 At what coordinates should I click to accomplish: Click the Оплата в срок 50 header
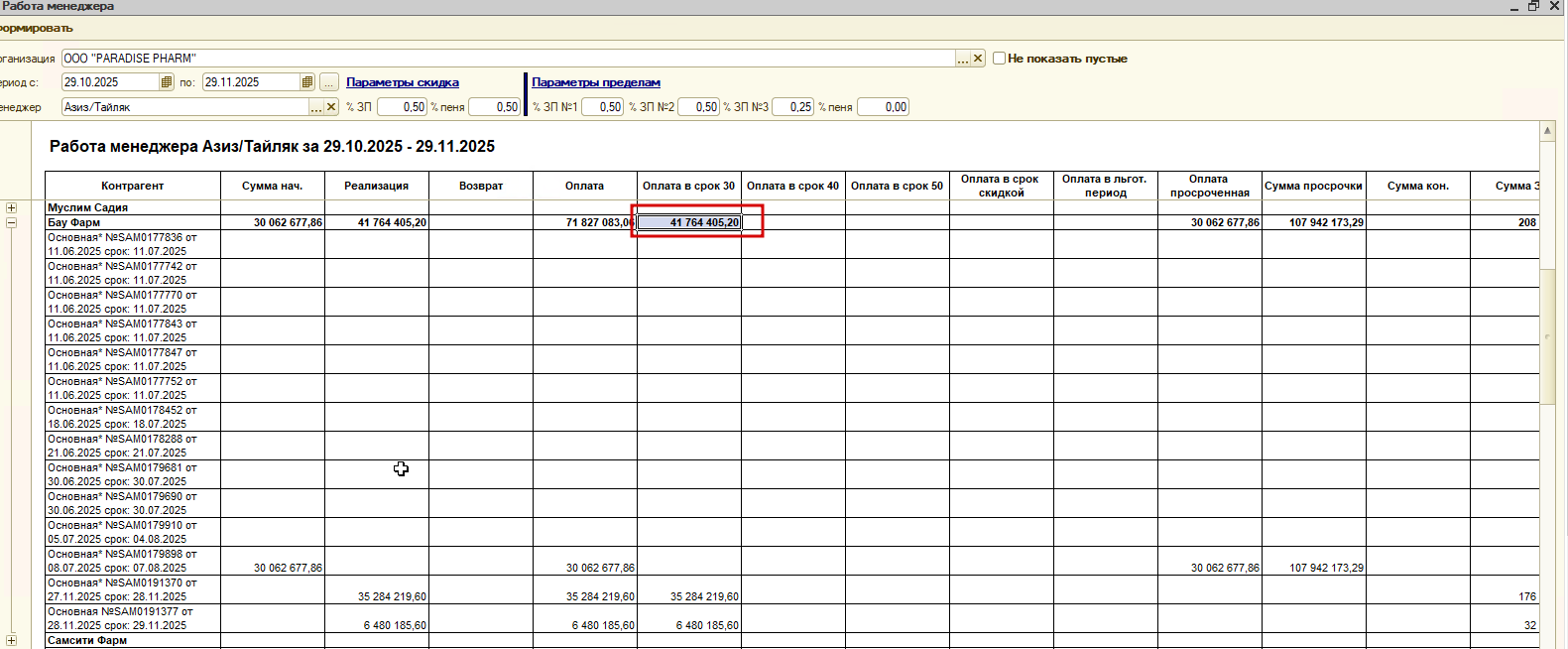tap(898, 187)
